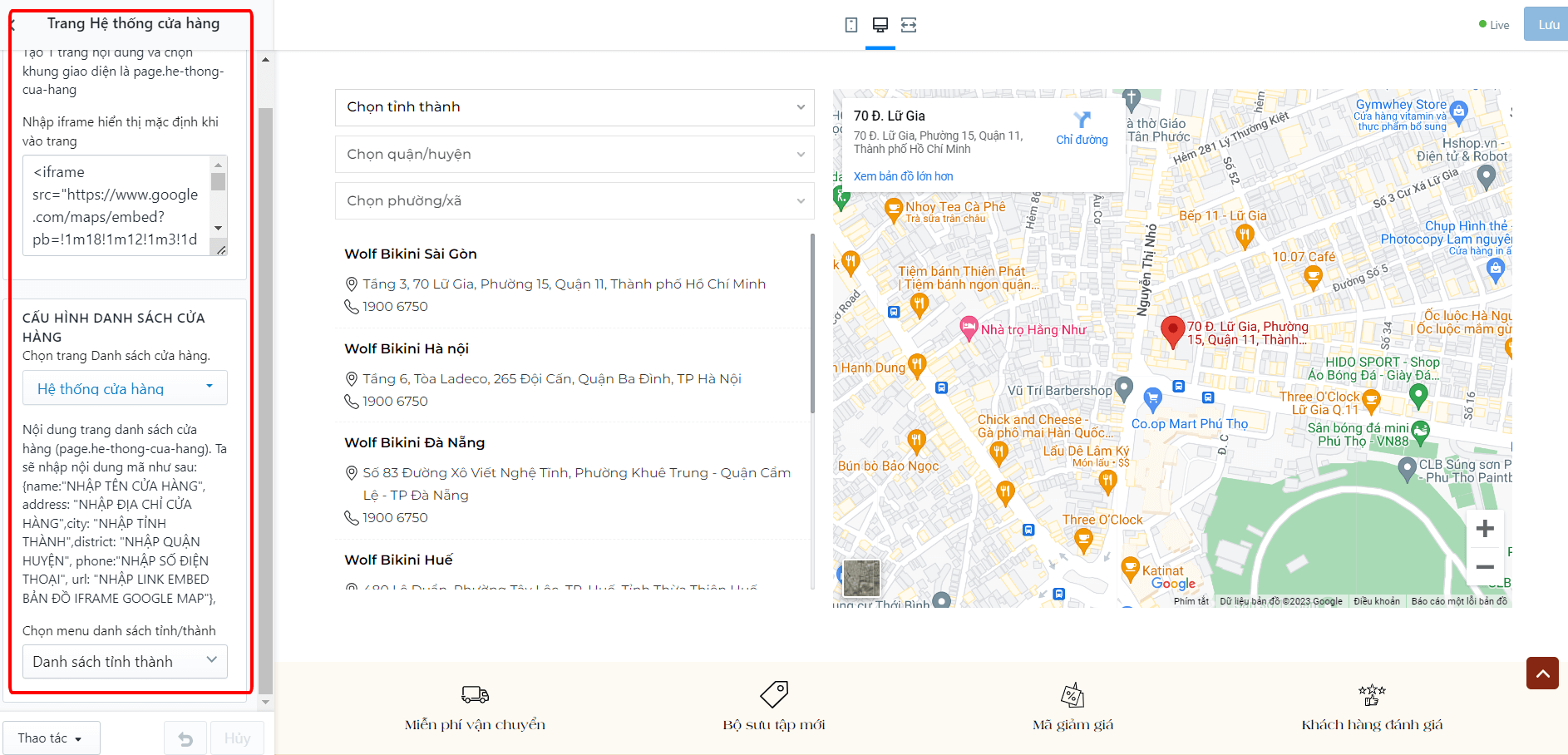Viewport: 1568px width, 755px height.
Task: Click the Phím tắt map shortcuts button
Action: (x=1191, y=601)
